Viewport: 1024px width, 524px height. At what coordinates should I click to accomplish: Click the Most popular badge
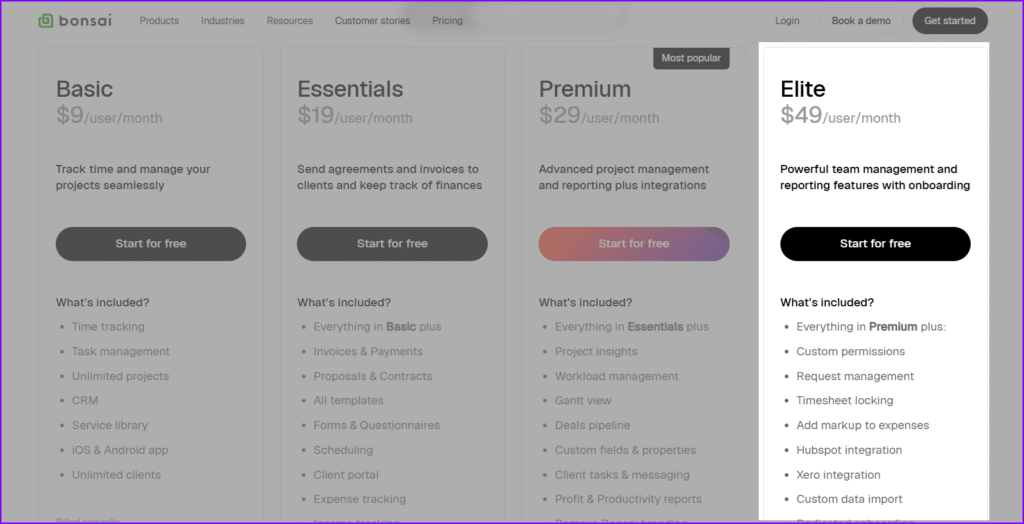click(691, 58)
